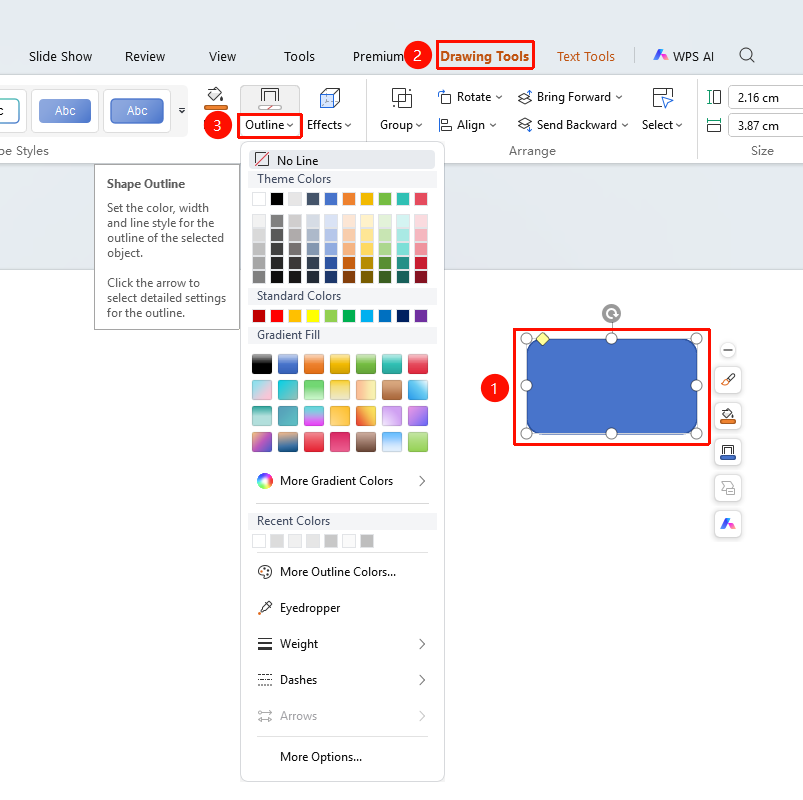Click the floating format painter brush icon
The width and height of the screenshot is (803, 800).
point(728,380)
